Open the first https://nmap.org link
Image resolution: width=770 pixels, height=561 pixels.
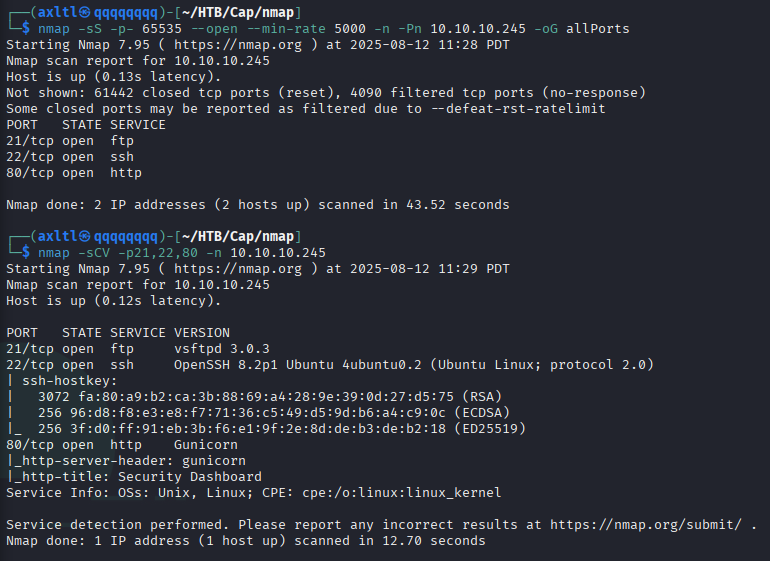pyautogui.click(x=238, y=45)
